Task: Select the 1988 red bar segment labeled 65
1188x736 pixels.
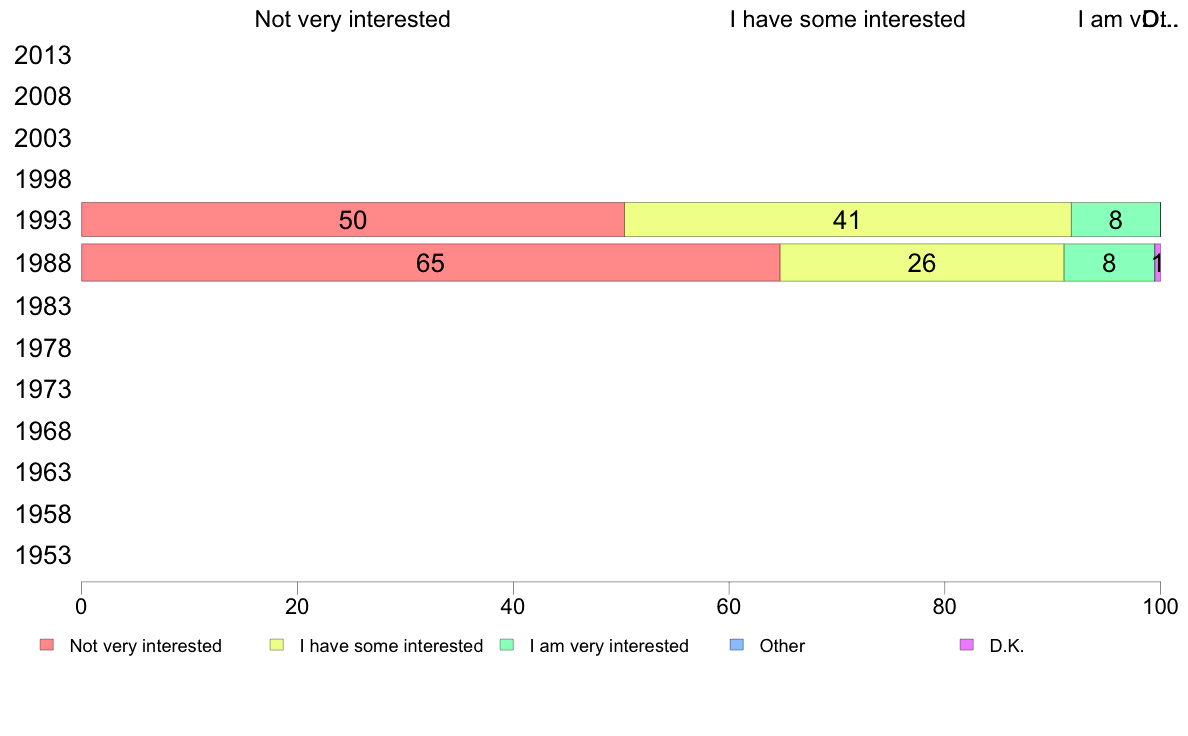Action: pyautogui.click(x=430, y=262)
